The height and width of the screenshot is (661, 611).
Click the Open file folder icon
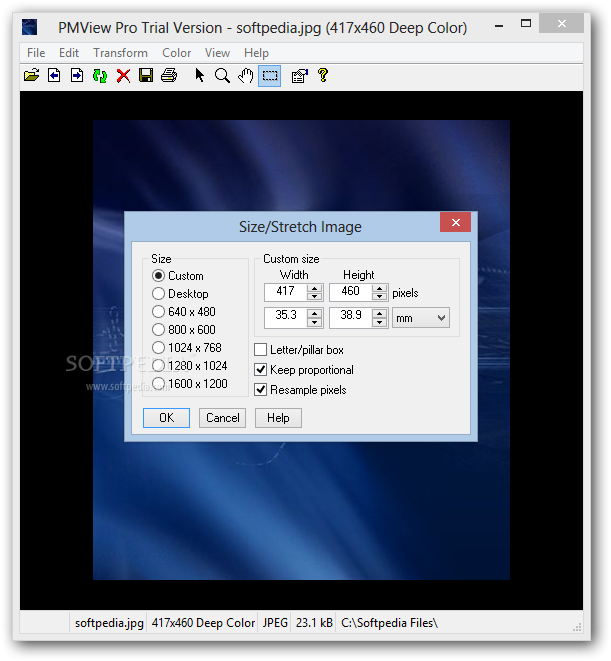[32, 76]
